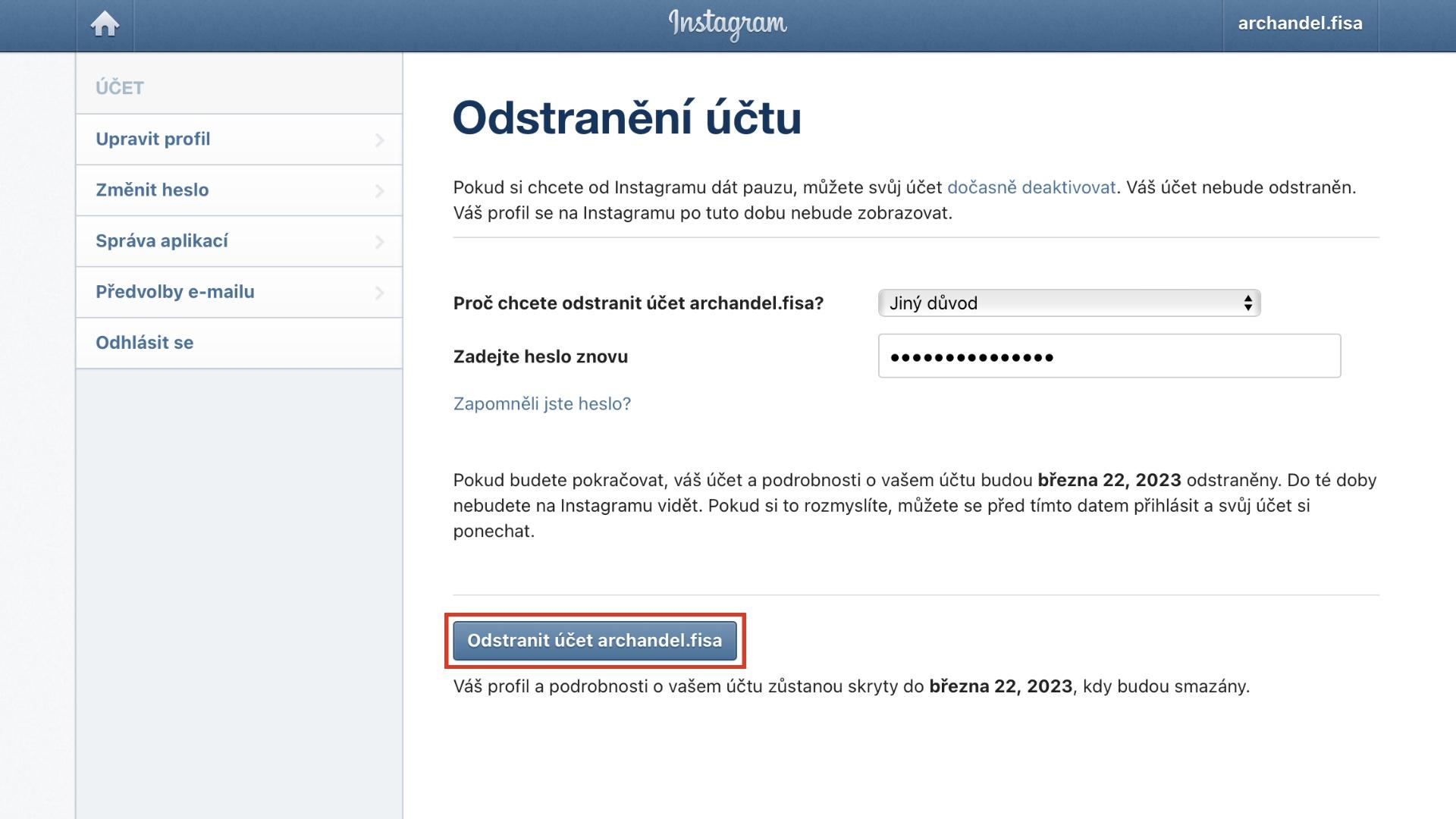Open the Instagram logo in header
The height and width of the screenshot is (819, 1456).
[x=728, y=24]
